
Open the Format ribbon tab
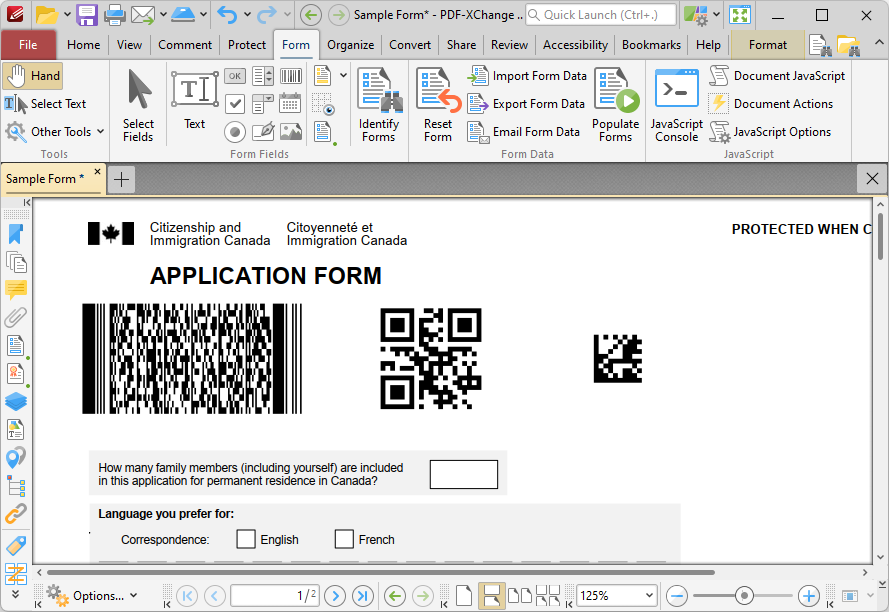tap(768, 45)
